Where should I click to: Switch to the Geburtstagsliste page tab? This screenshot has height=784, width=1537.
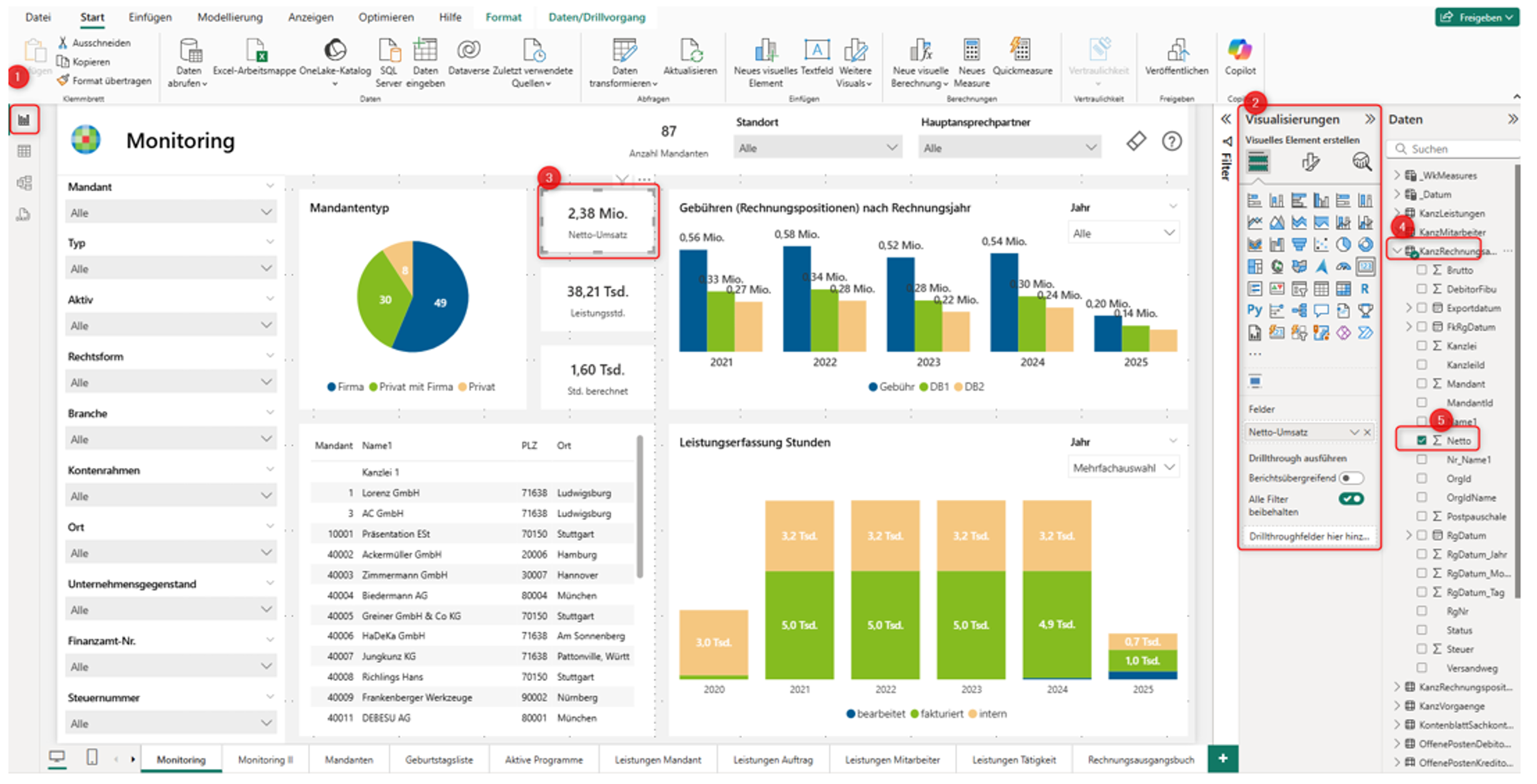point(439,760)
